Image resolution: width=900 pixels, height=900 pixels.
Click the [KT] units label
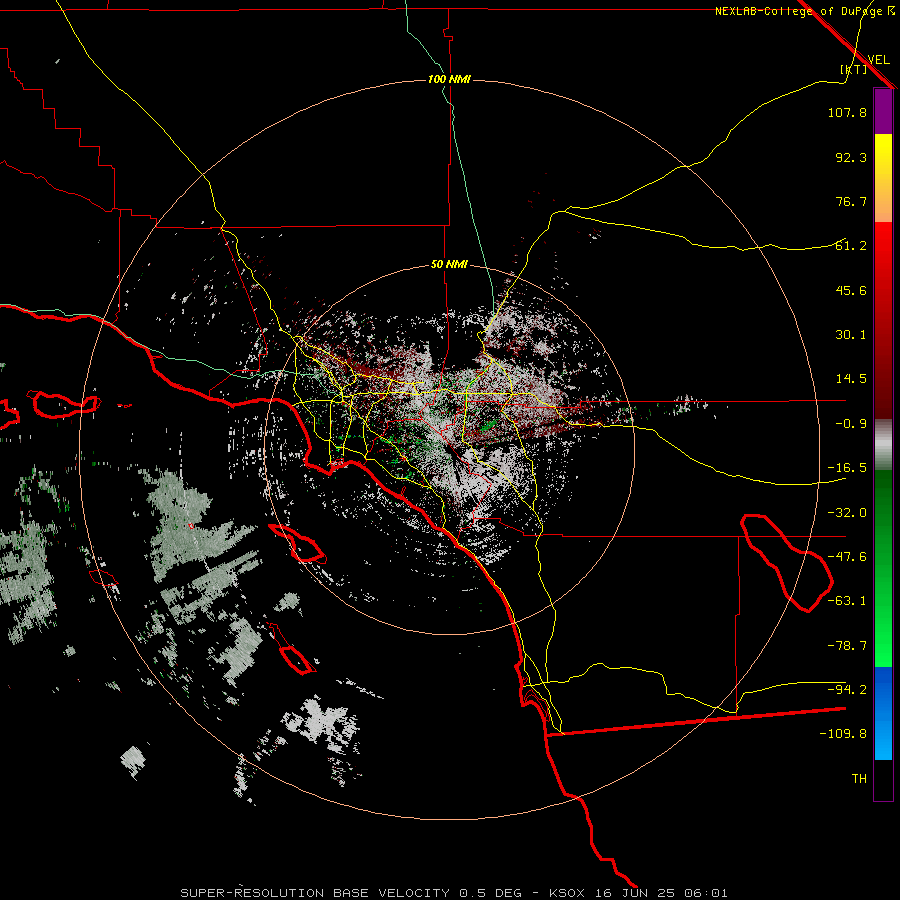tap(853, 69)
